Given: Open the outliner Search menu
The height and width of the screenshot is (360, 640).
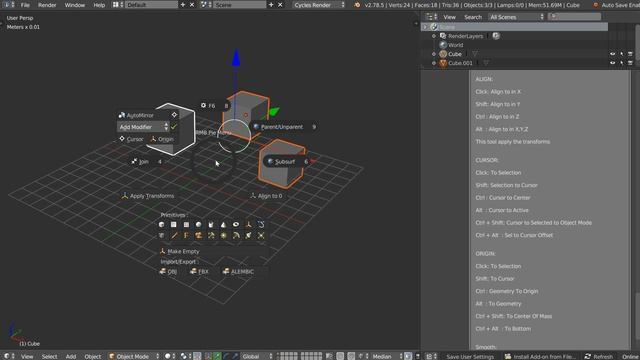Looking at the screenshot, I should tap(473, 17).
